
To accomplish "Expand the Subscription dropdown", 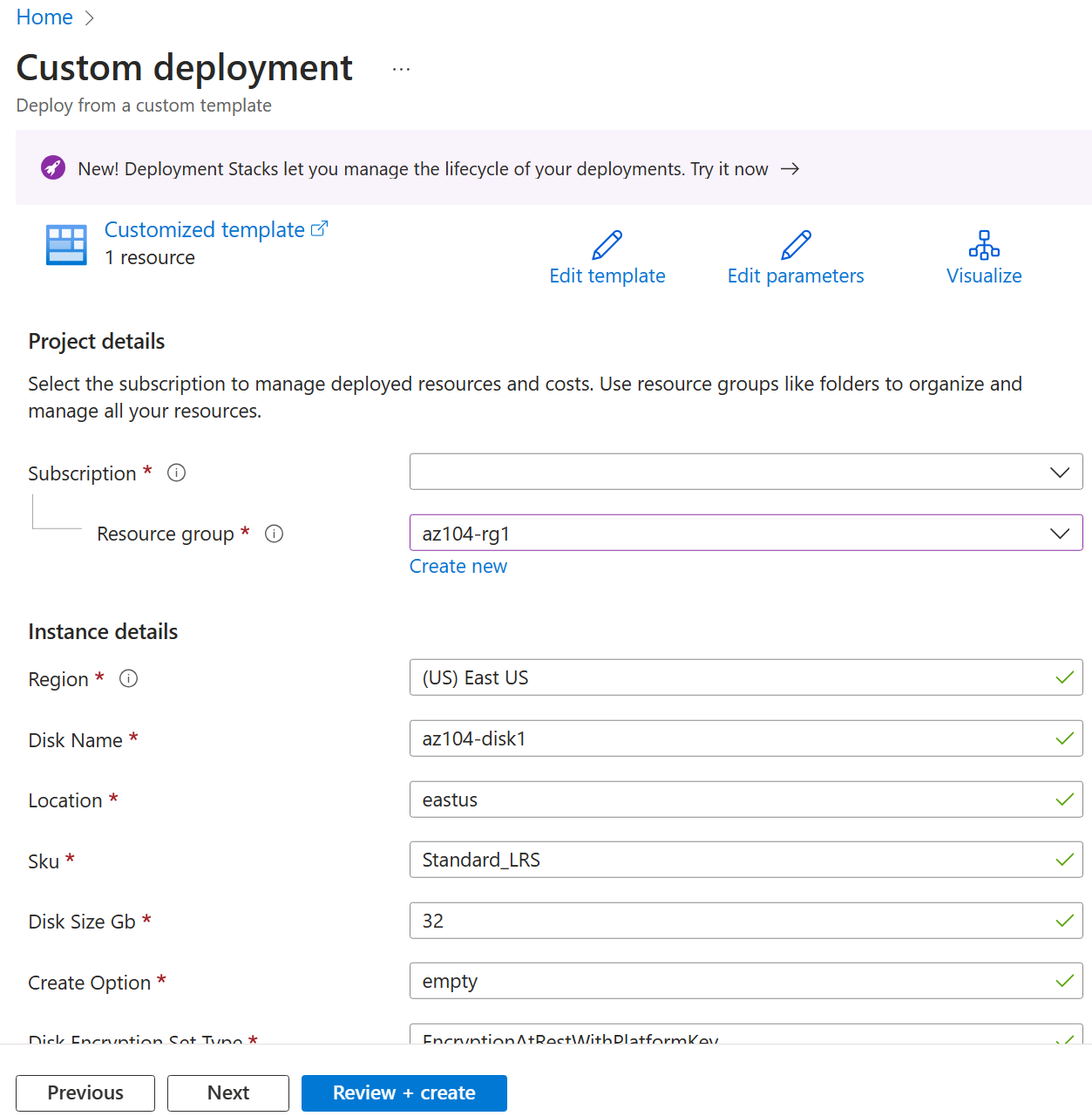I will pyautogui.click(x=745, y=472).
